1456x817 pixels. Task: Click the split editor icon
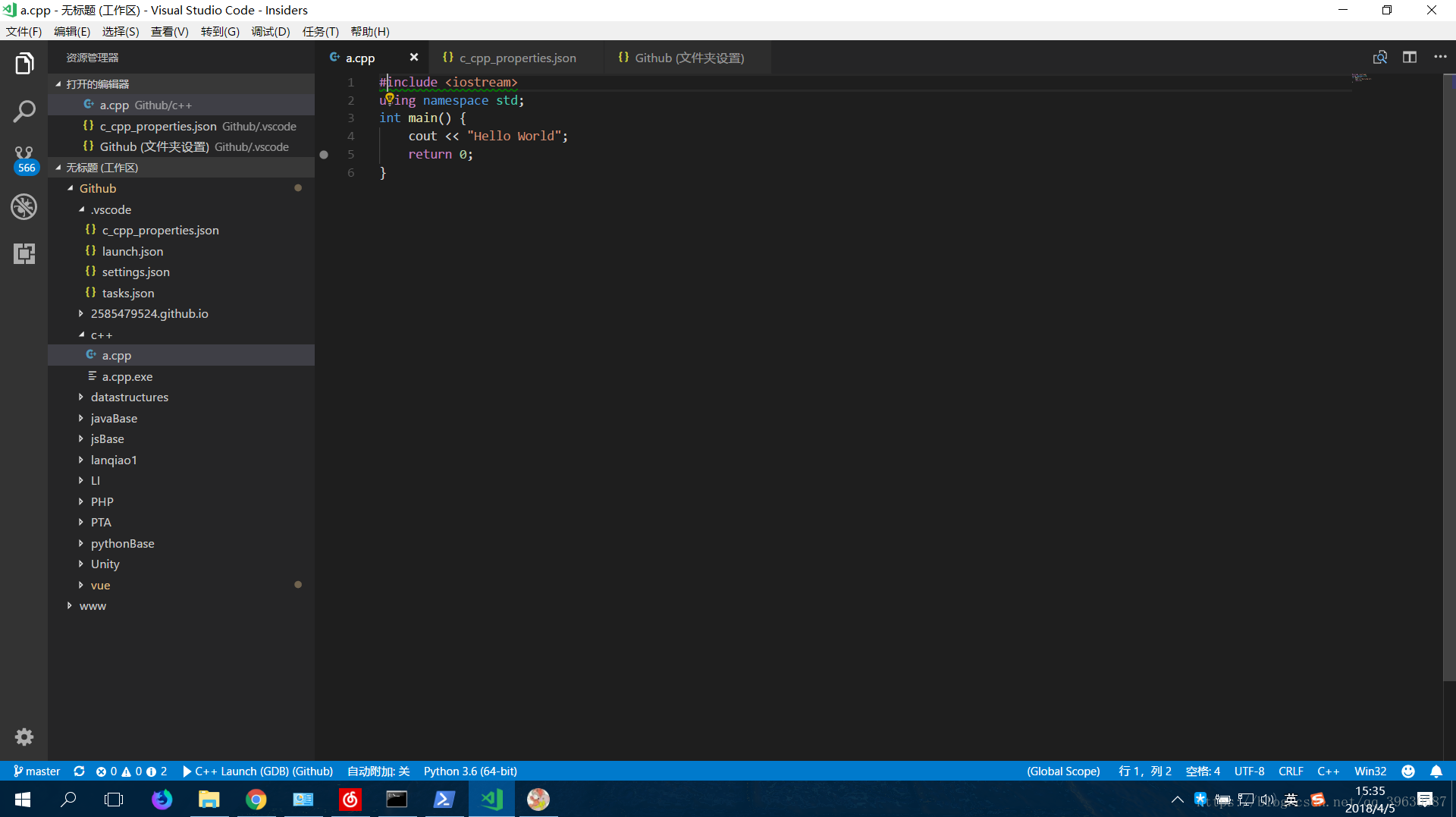click(1410, 58)
